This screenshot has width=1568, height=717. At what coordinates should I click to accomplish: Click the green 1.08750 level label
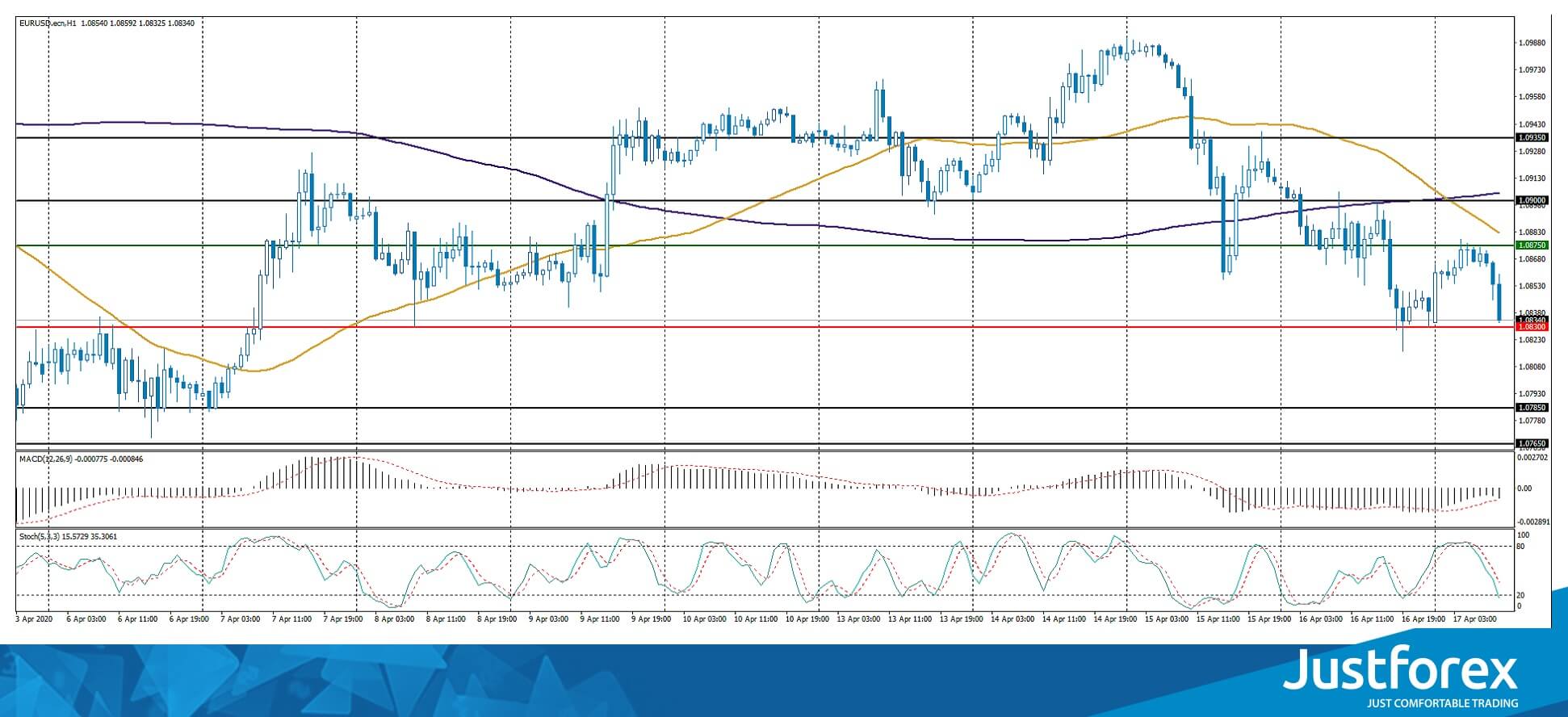pos(1532,245)
